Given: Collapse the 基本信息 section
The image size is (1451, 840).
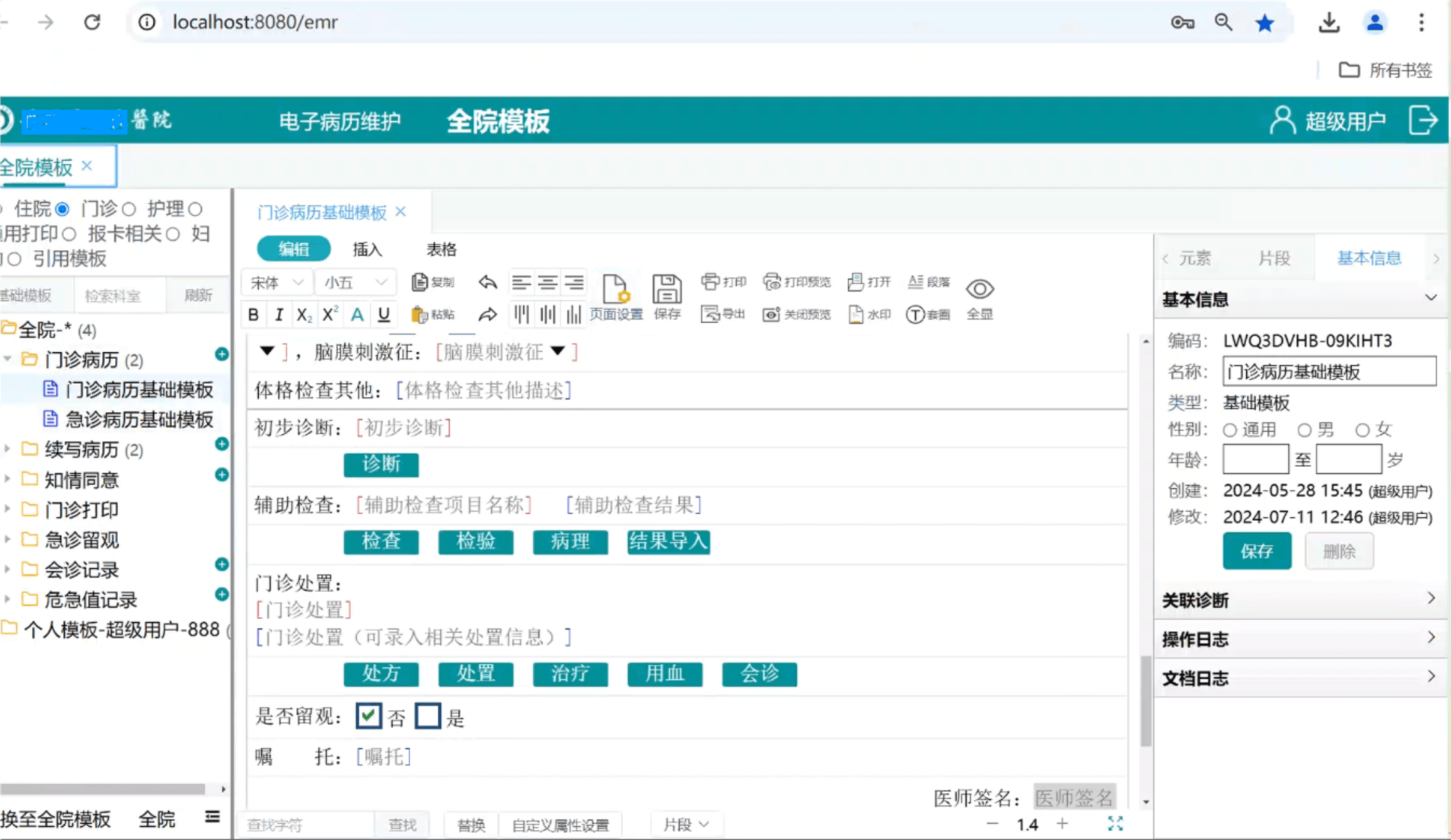Looking at the screenshot, I should click(x=1431, y=298).
